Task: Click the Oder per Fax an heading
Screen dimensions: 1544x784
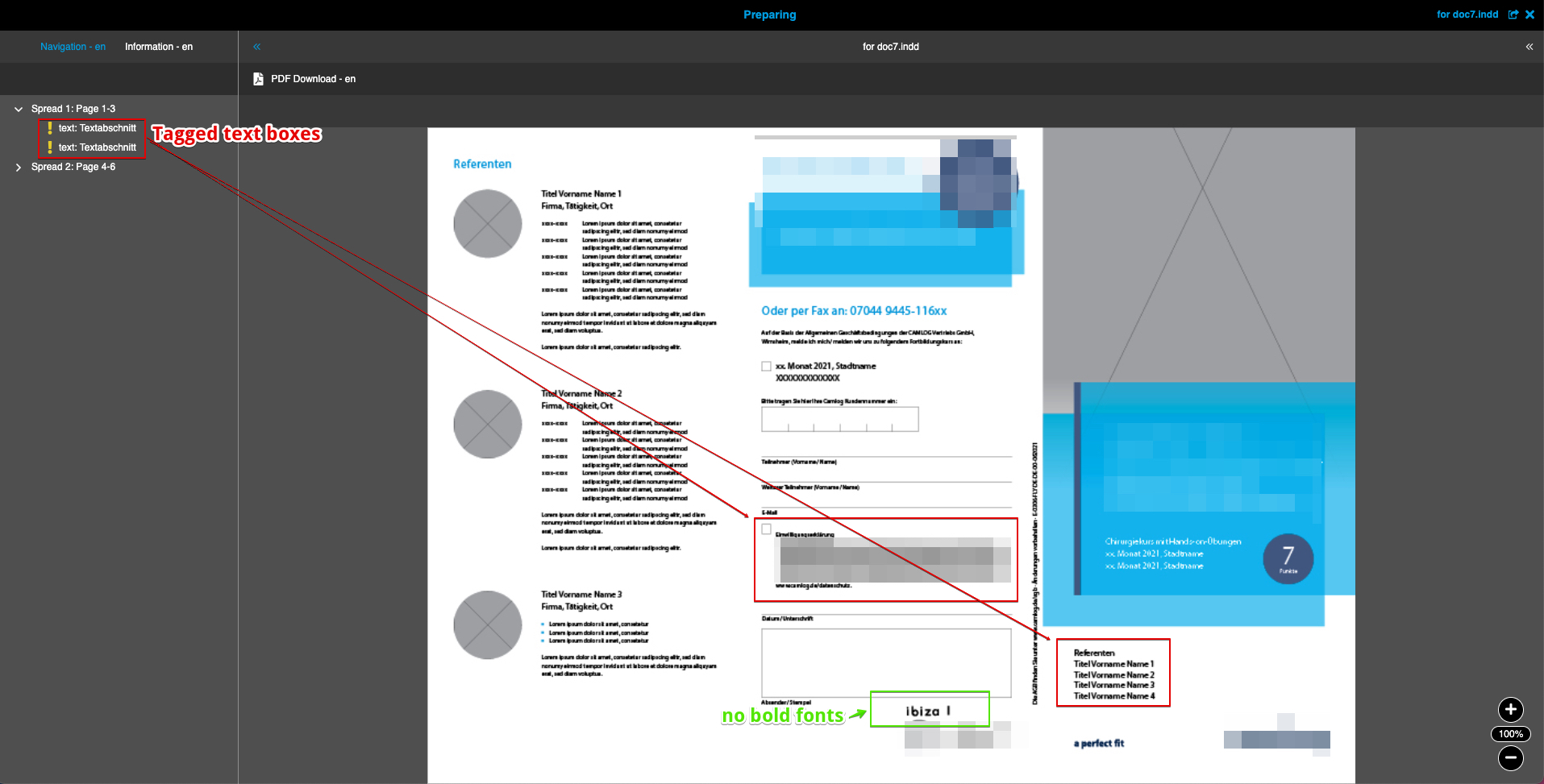Action: point(854,311)
